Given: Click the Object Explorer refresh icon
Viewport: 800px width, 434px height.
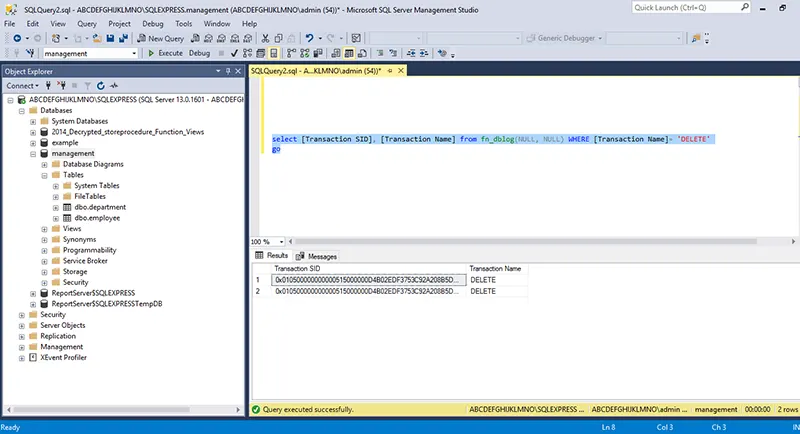Looking at the screenshot, I should pyautogui.click(x=101, y=86).
